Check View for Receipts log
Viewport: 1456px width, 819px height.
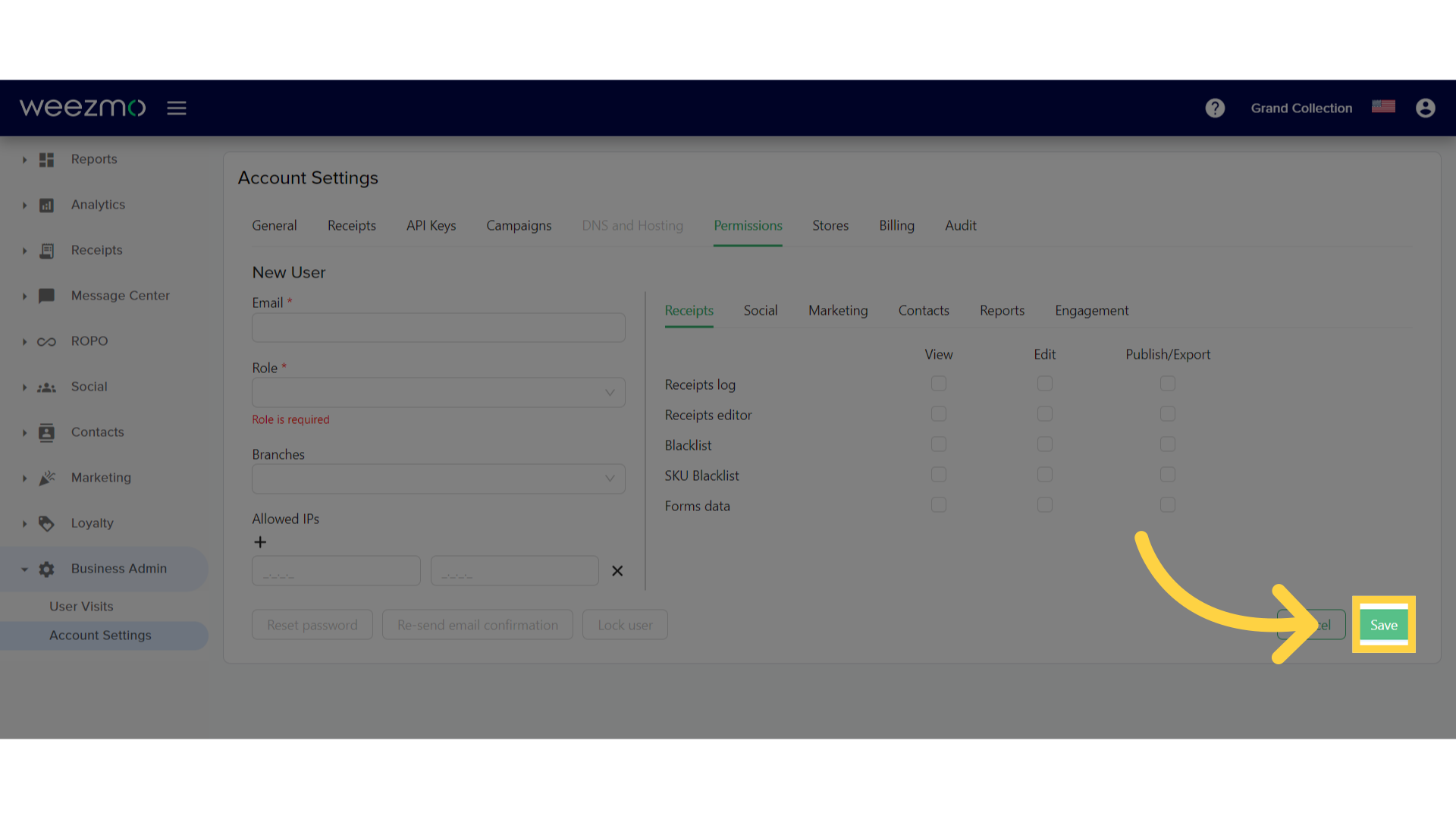[x=939, y=384]
